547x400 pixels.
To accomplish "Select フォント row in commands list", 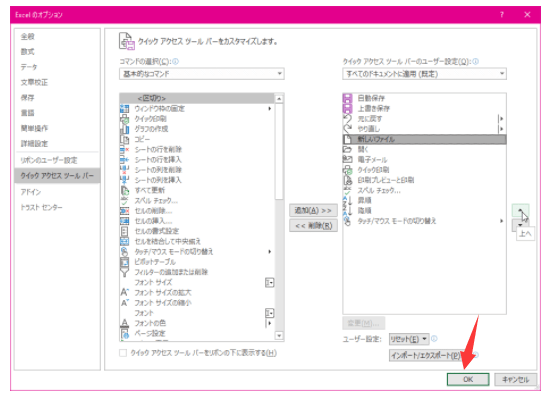I will [x=197, y=313].
